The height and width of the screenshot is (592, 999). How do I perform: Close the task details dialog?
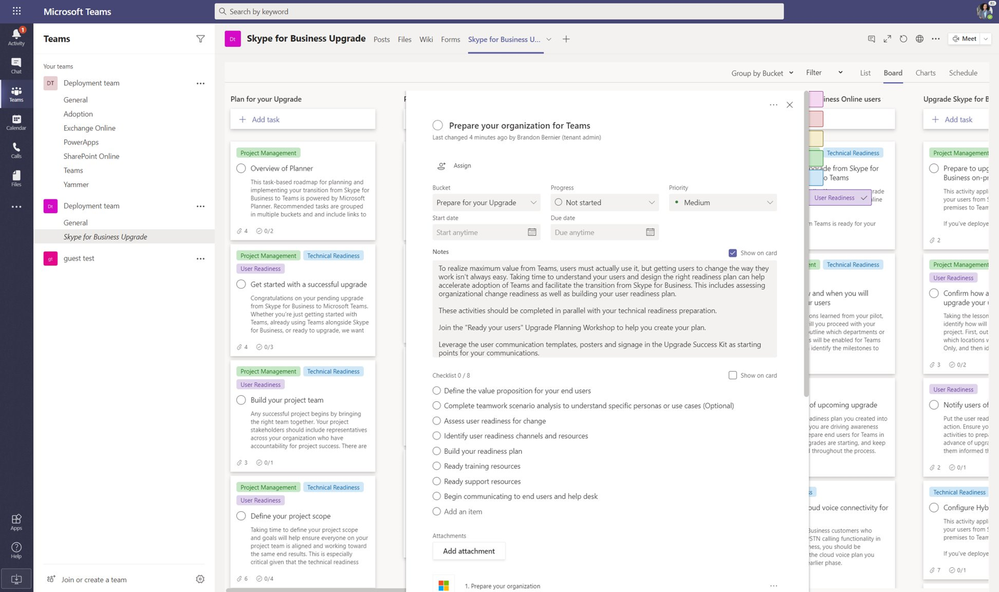789,105
